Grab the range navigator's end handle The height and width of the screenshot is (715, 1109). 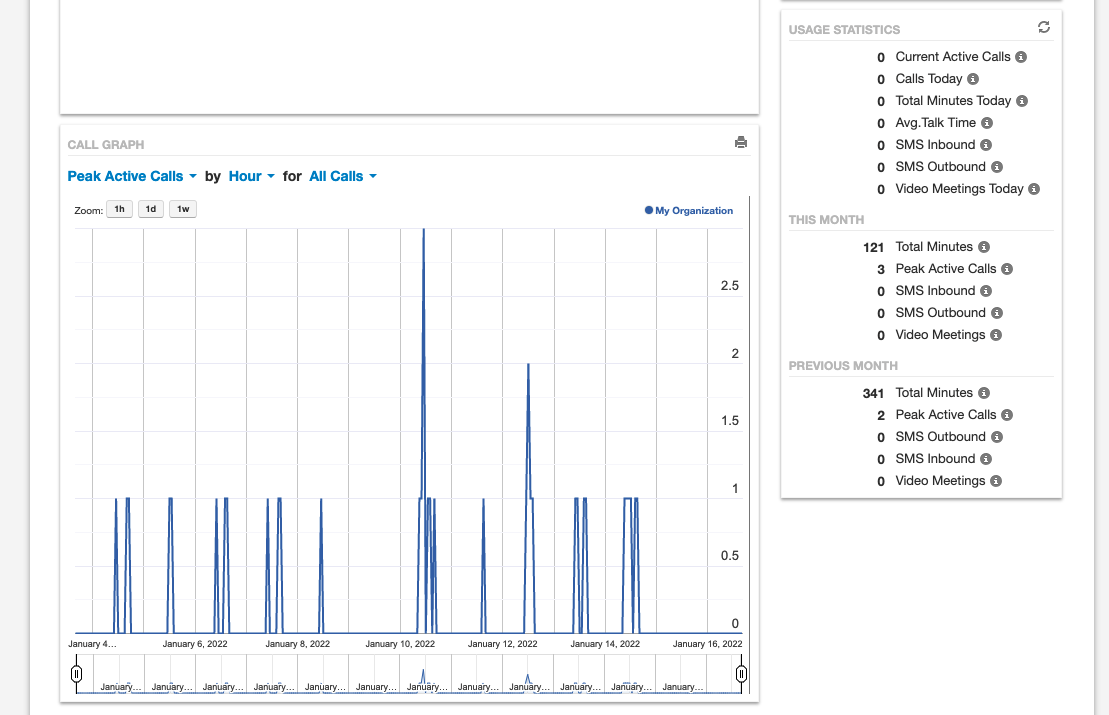(741, 673)
